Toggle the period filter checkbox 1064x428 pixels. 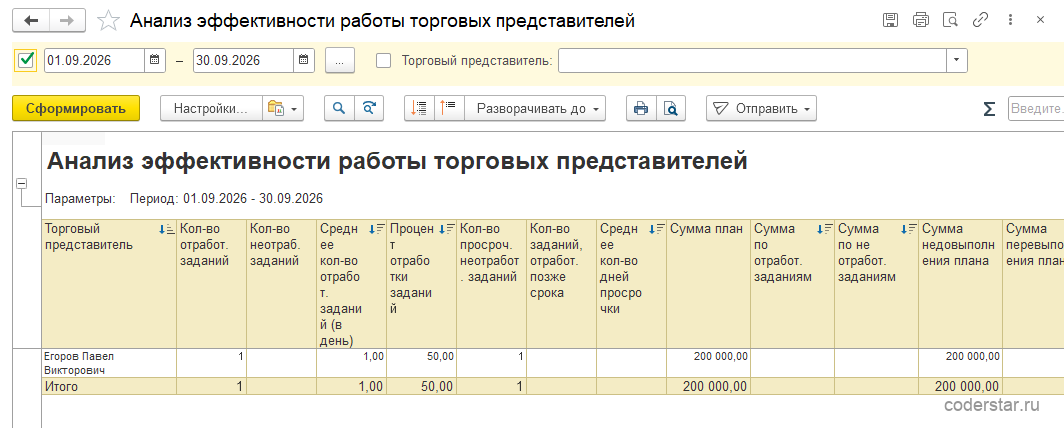(x=26, y=60)
